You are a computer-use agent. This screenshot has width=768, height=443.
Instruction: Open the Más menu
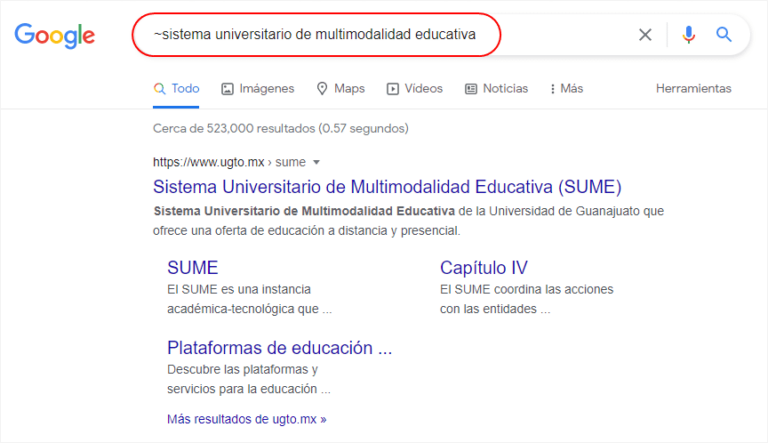566,89
